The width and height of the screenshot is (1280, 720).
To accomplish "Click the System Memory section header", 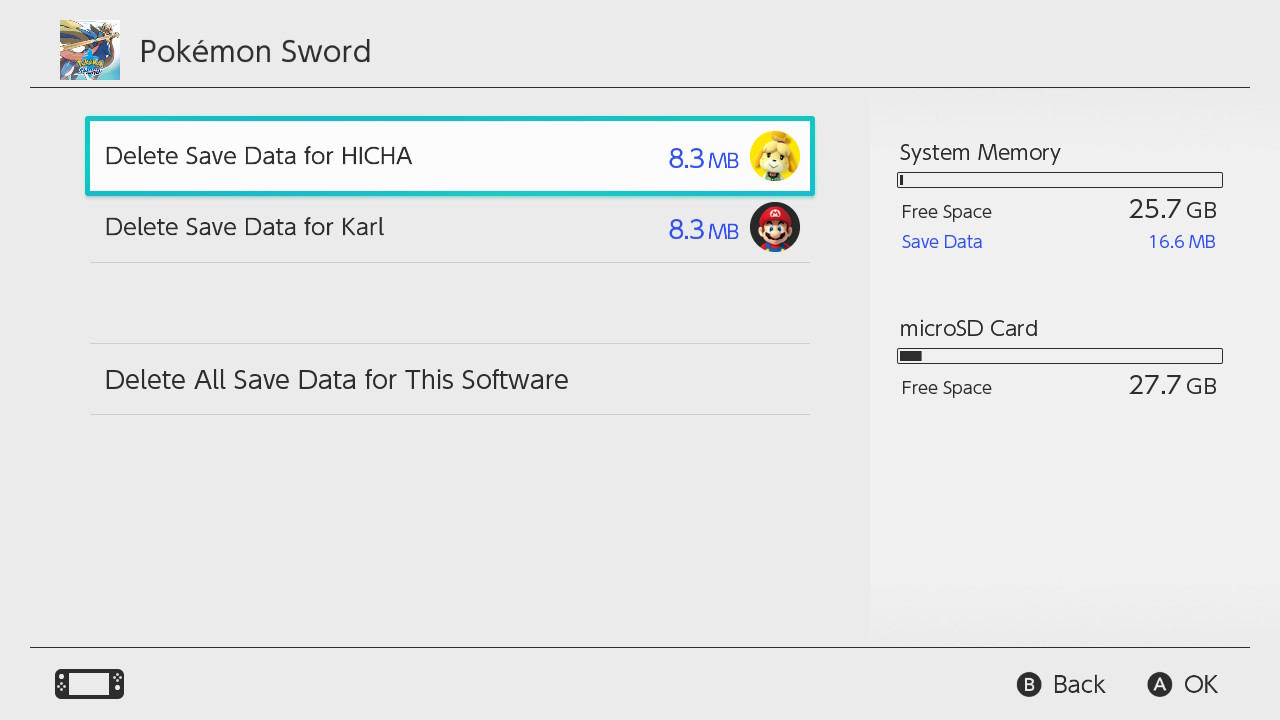I will [x=980, y=152].
